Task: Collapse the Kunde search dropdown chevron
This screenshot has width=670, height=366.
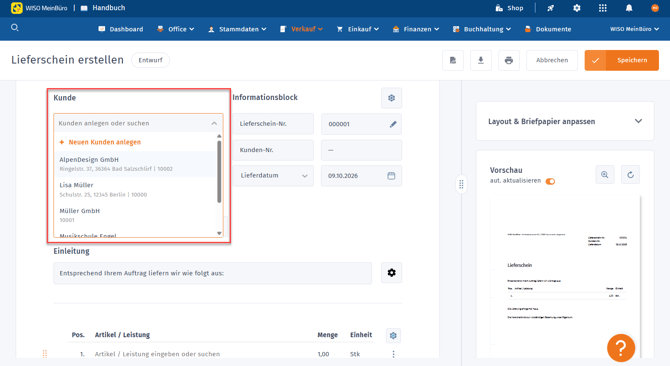Action: (214, 123)
